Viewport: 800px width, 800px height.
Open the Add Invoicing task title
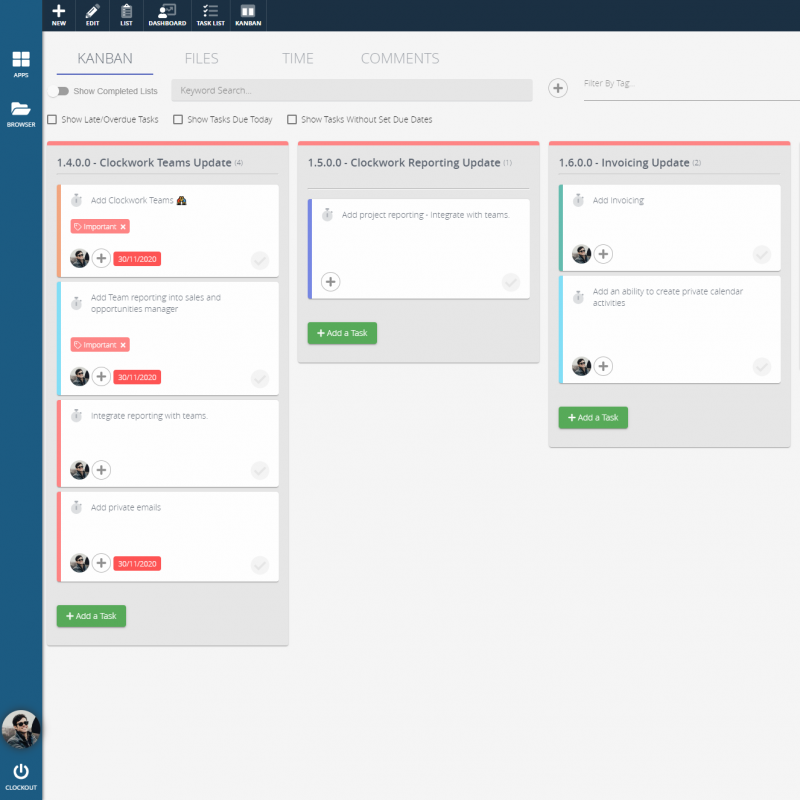pos(618,201)
